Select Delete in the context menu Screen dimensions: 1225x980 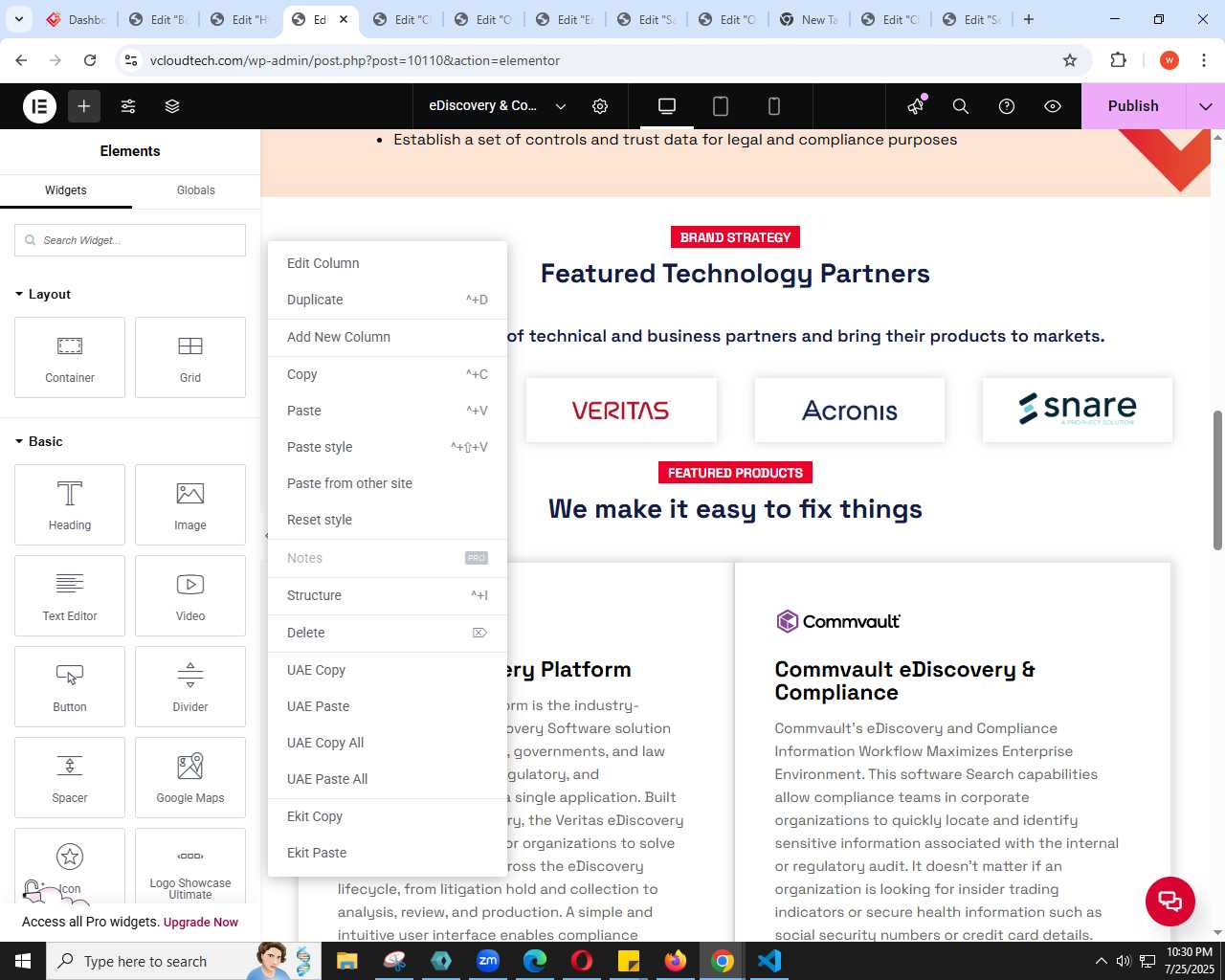(388, 633)
